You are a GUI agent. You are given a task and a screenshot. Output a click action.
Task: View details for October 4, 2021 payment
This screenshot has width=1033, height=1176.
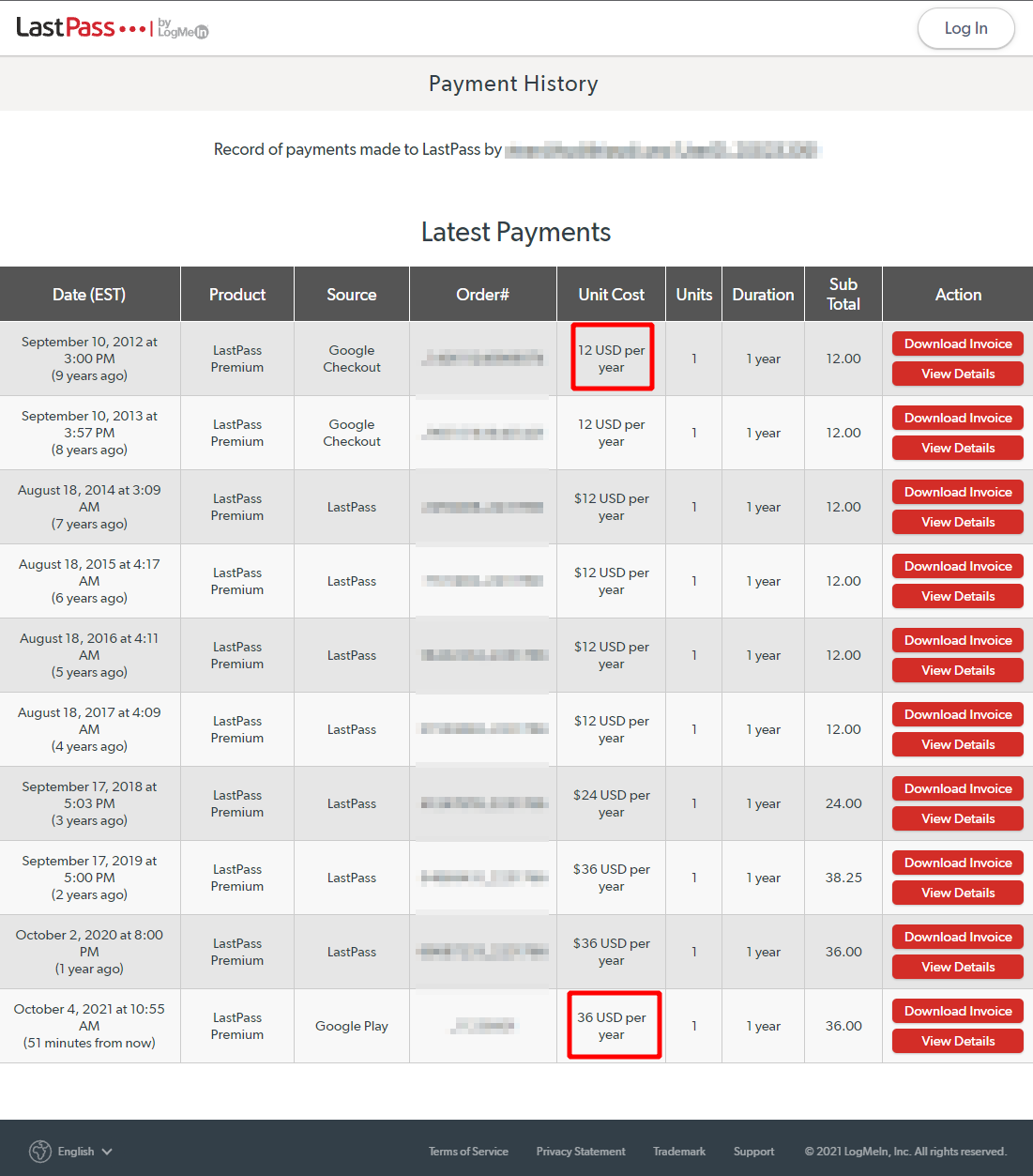pos(958,1041)
